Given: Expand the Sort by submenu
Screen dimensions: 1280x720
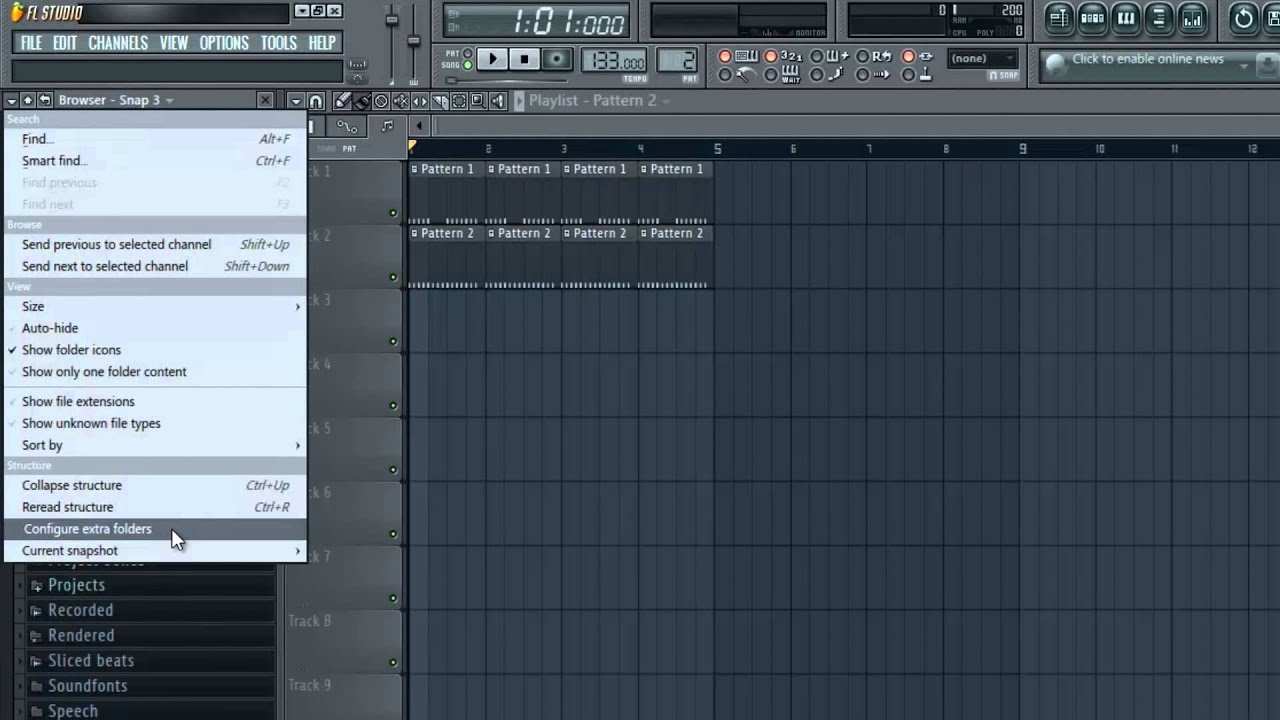Looking at the screenshot, I should pos(155,446).
